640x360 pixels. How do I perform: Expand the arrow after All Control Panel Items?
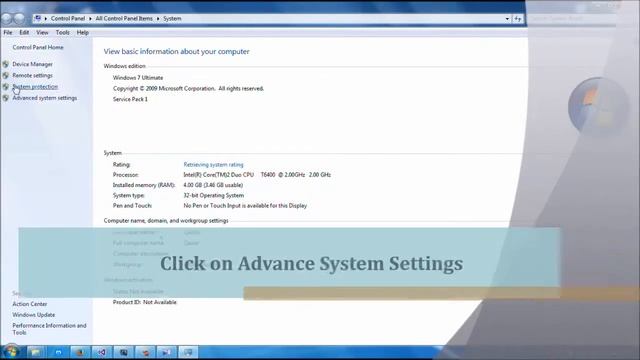pyautogui.click(x=158, y=19)
